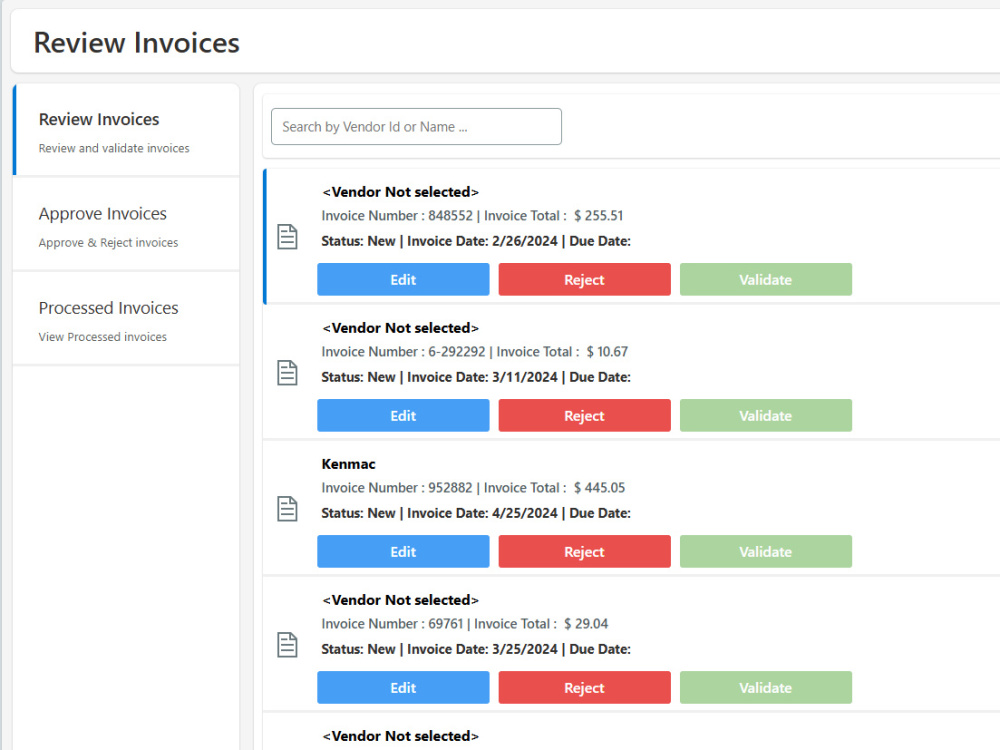Click status line with Invoice Date 3/25/2024
The width and height of the screenshot is (1000, 750).
click(476, 649)
